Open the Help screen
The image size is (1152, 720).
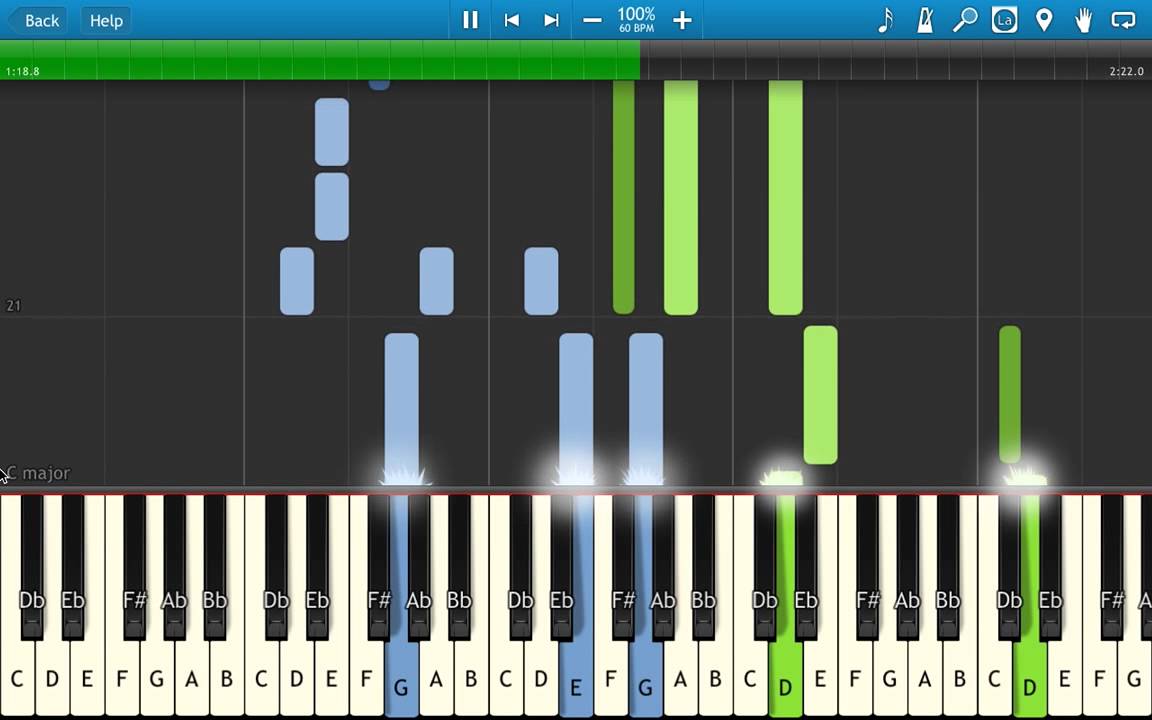106,20
